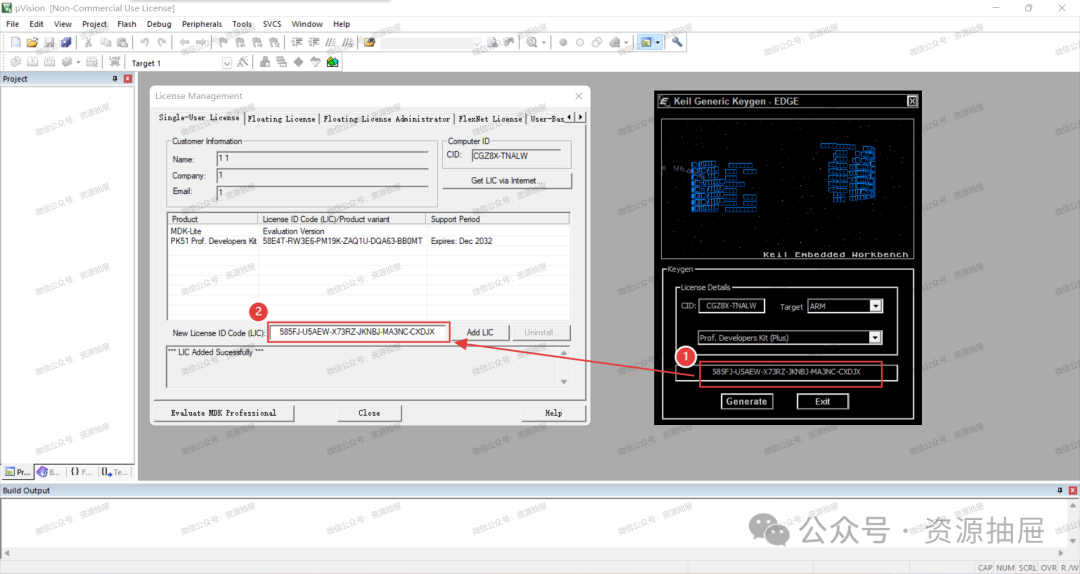Select the Single-User License tab
Viewport: 1080px width, 574px height.
(x=199, y=118)
